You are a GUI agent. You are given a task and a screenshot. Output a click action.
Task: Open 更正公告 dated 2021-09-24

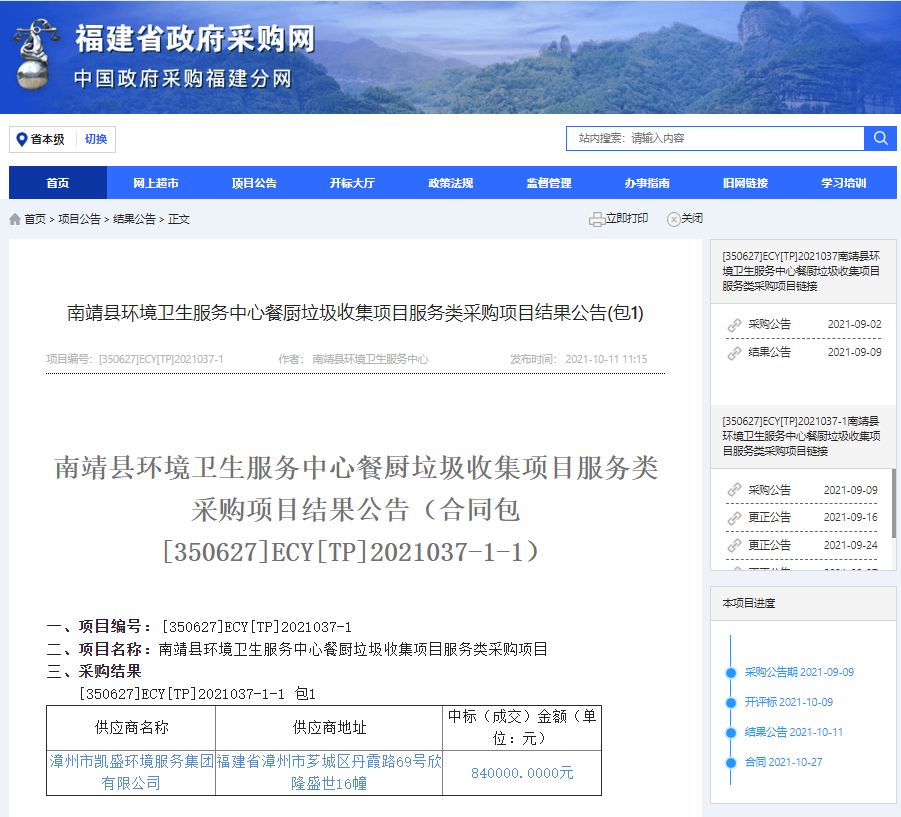click(x=769, y=545)
